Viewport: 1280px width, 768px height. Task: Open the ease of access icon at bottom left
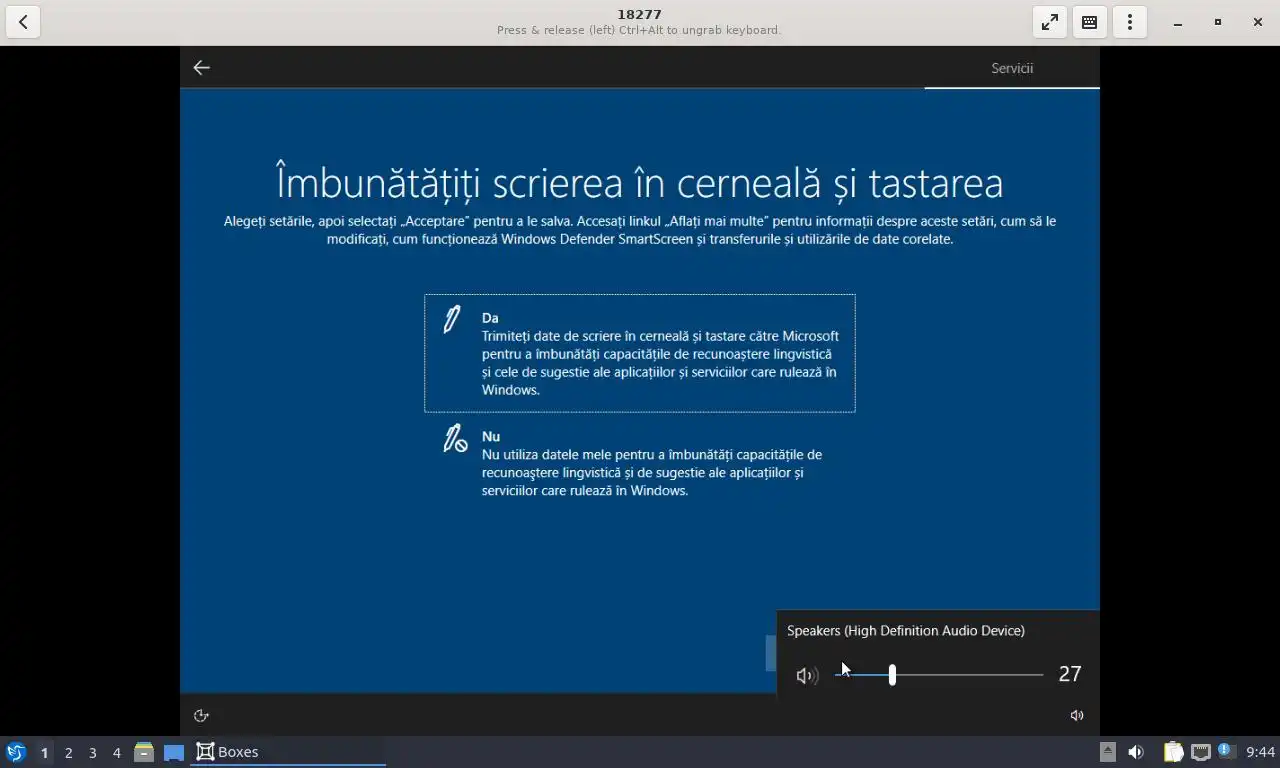click(201, 715)
